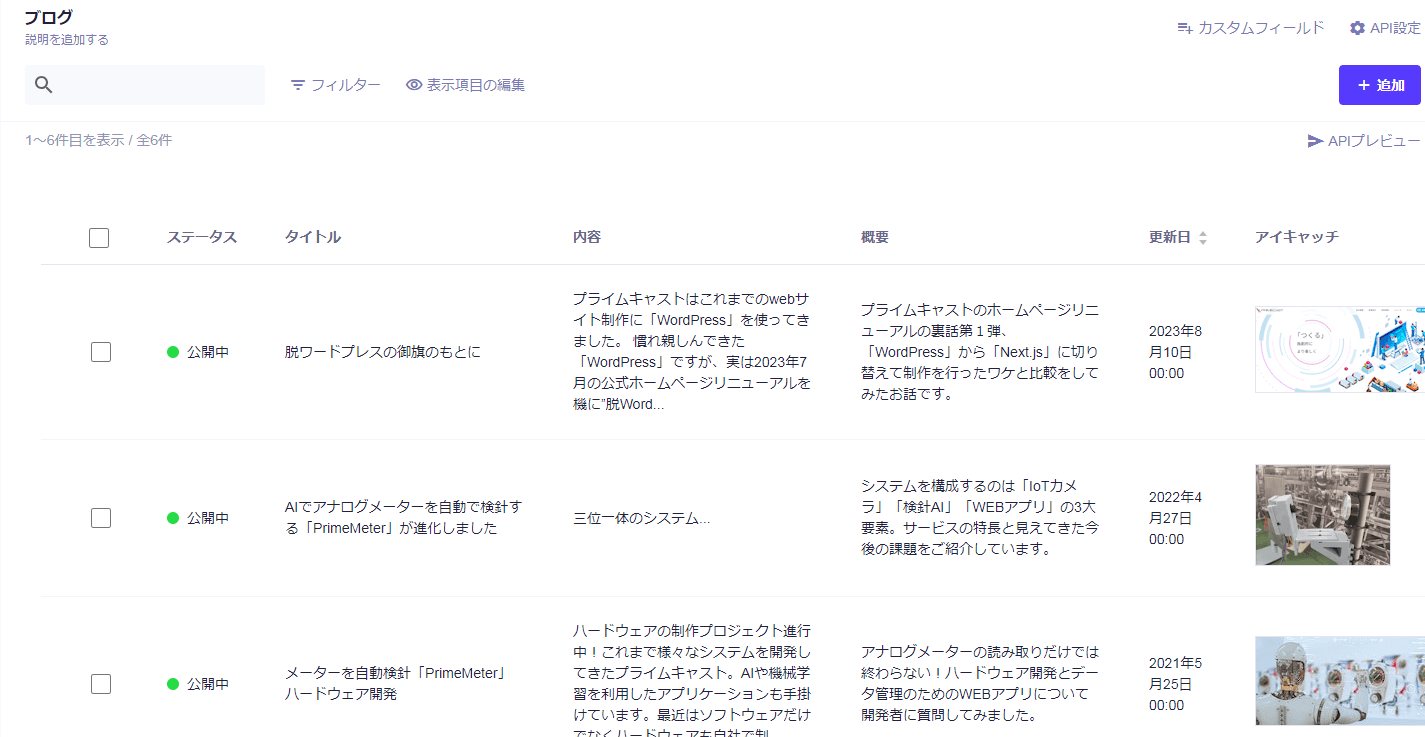Click the eye icon for 表示項目の編集
Screen dimensions: 1425x737
[x=414, y=85]
